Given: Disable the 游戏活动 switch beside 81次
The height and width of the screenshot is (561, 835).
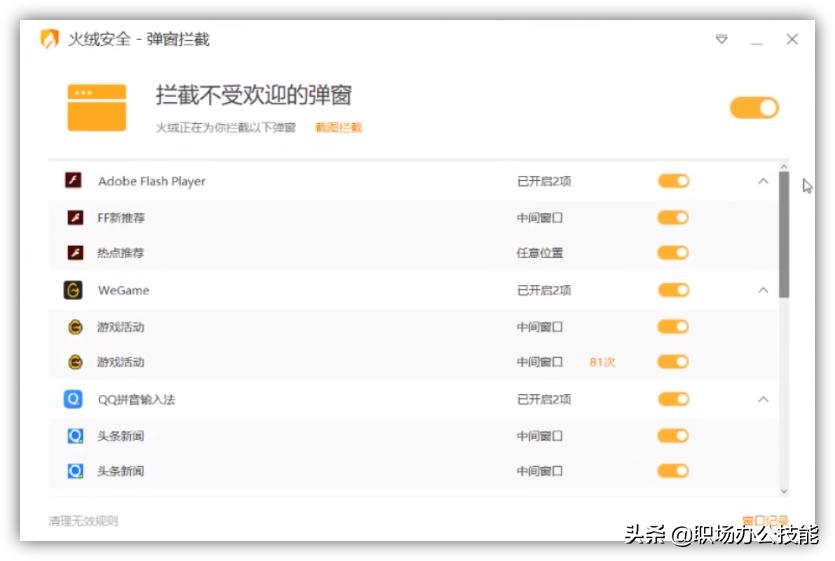Looking at the screenshot, I should coord(673,362).
